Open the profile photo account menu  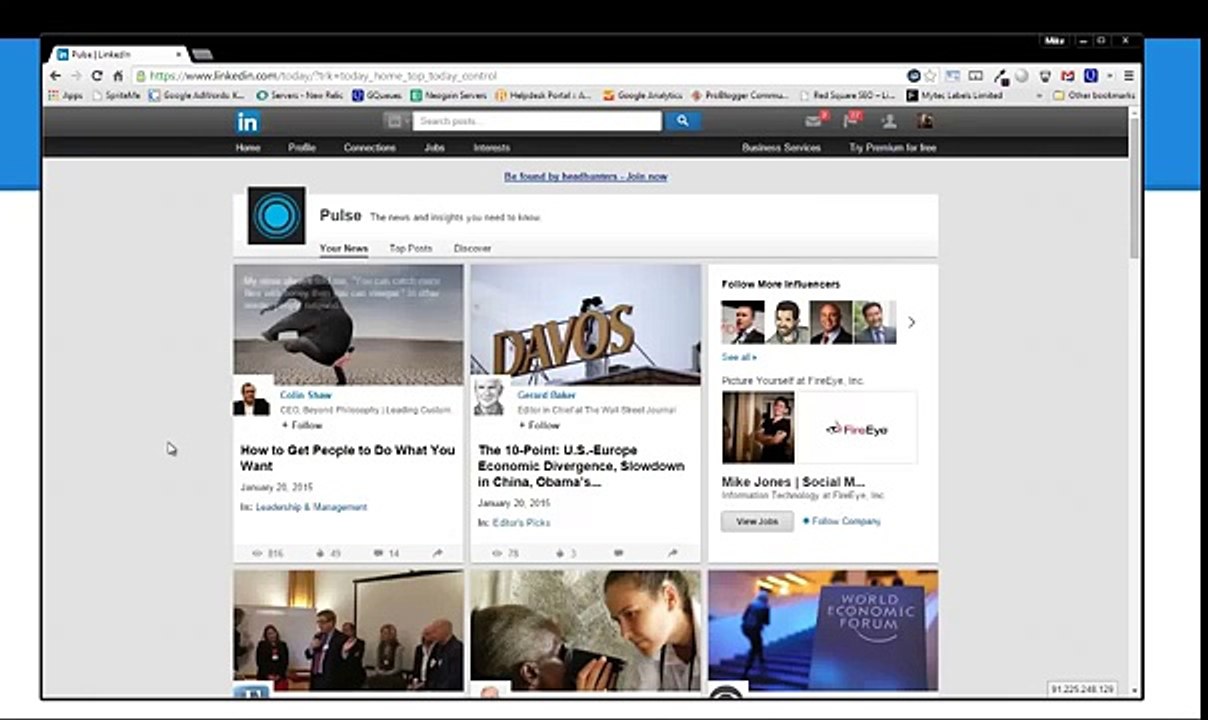tap(925, 121)
